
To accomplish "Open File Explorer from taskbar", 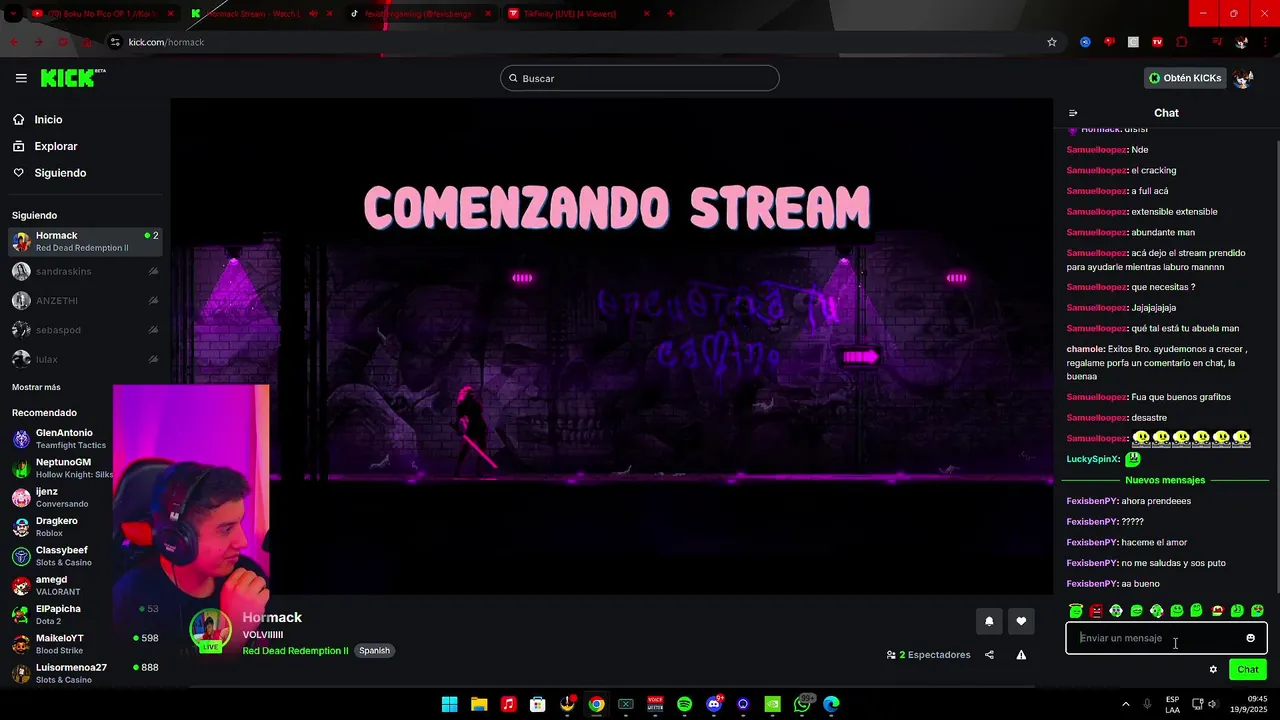I will [479, 704].
